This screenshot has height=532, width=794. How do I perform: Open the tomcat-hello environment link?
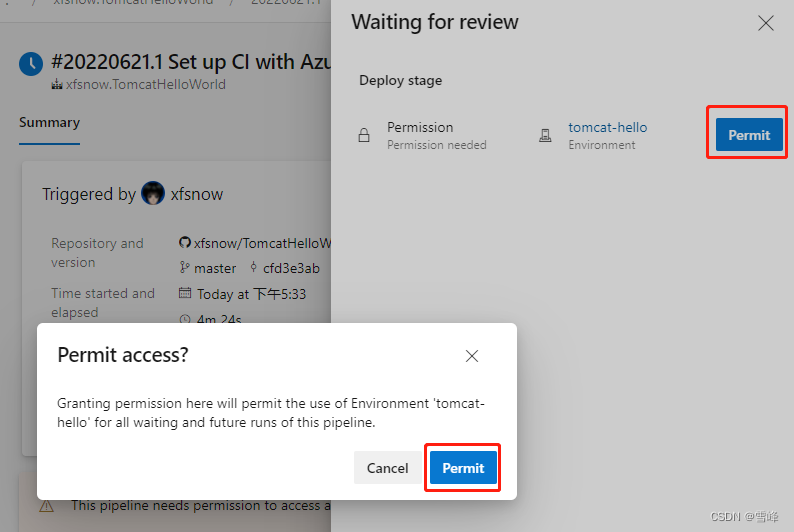coord(607,127)
